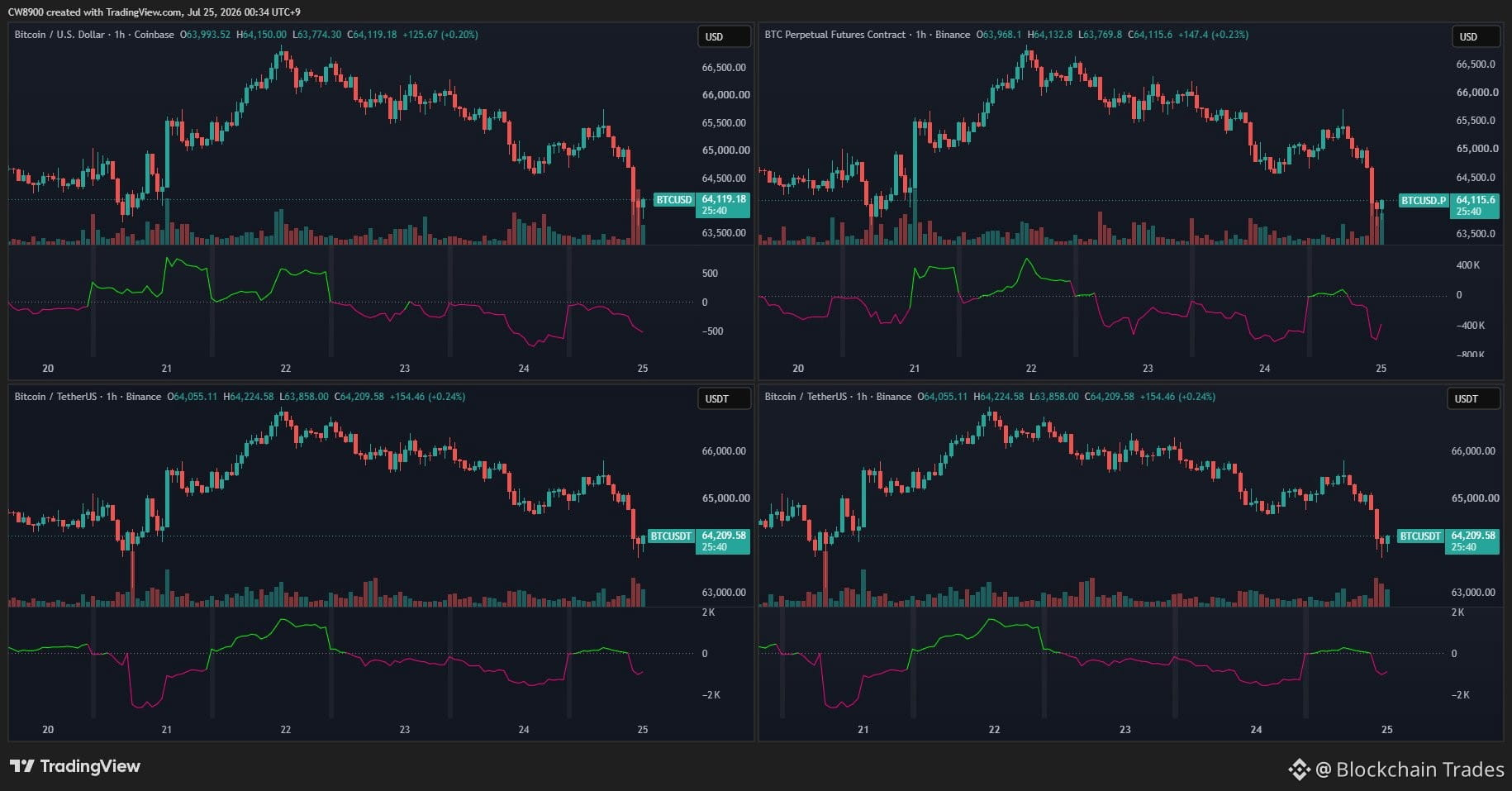Click the 63,500.00 axis label on Coinbase chart
The image size is (1512, 791).
click(724, 233)
